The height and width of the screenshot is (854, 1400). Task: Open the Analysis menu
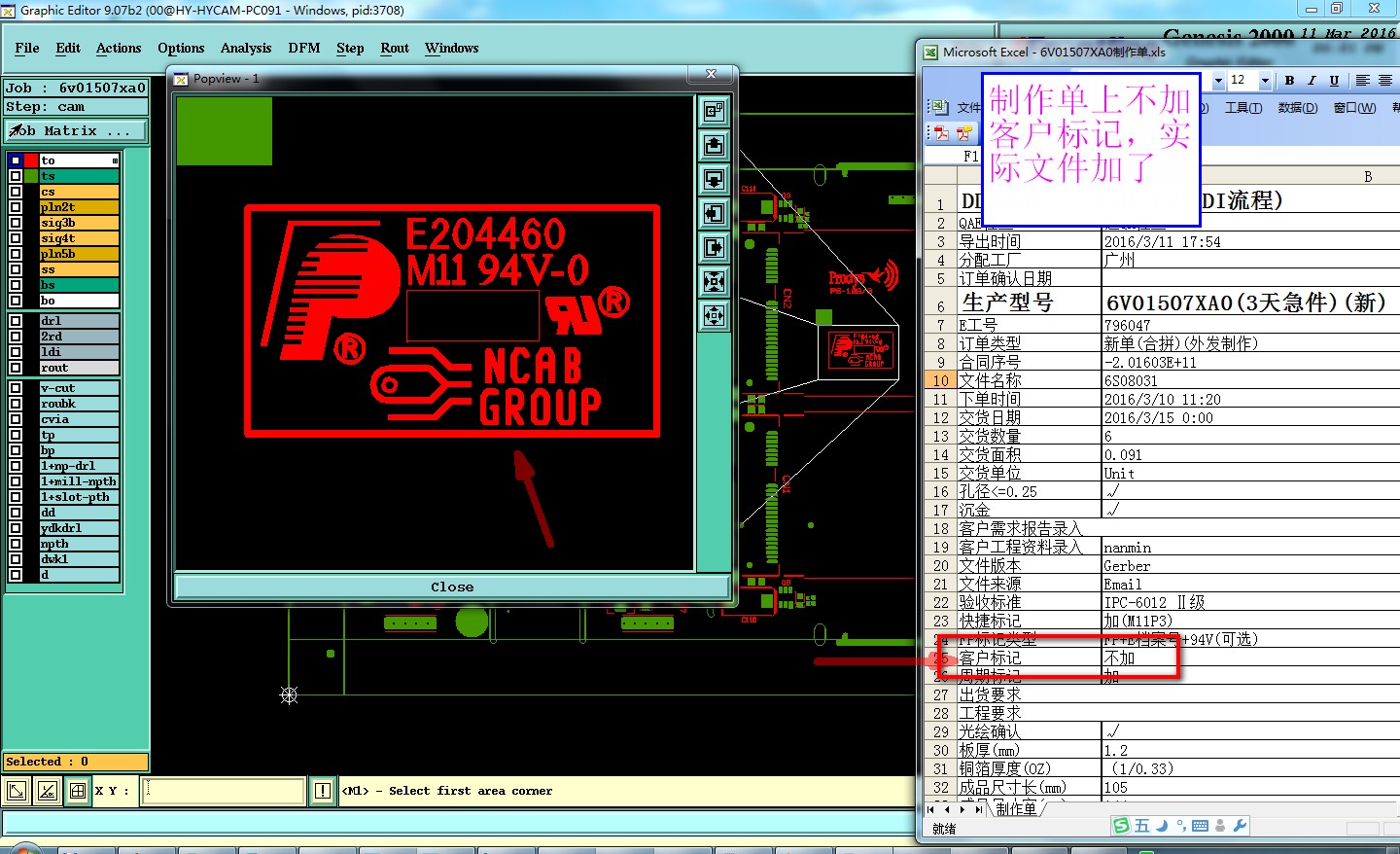pyautogui.click(x=246, y=48)
